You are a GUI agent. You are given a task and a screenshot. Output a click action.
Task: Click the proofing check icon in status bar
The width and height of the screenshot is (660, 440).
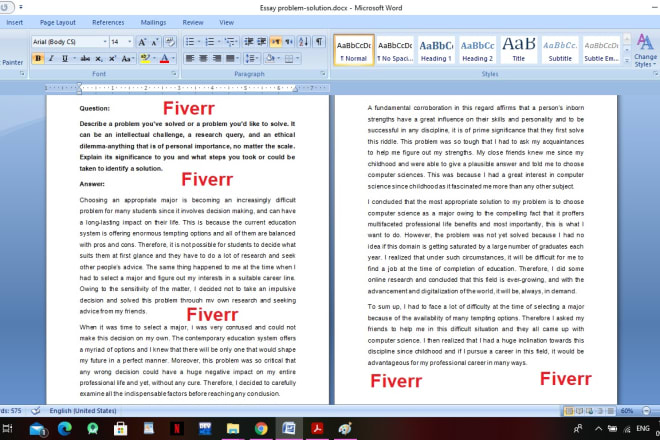36,411
